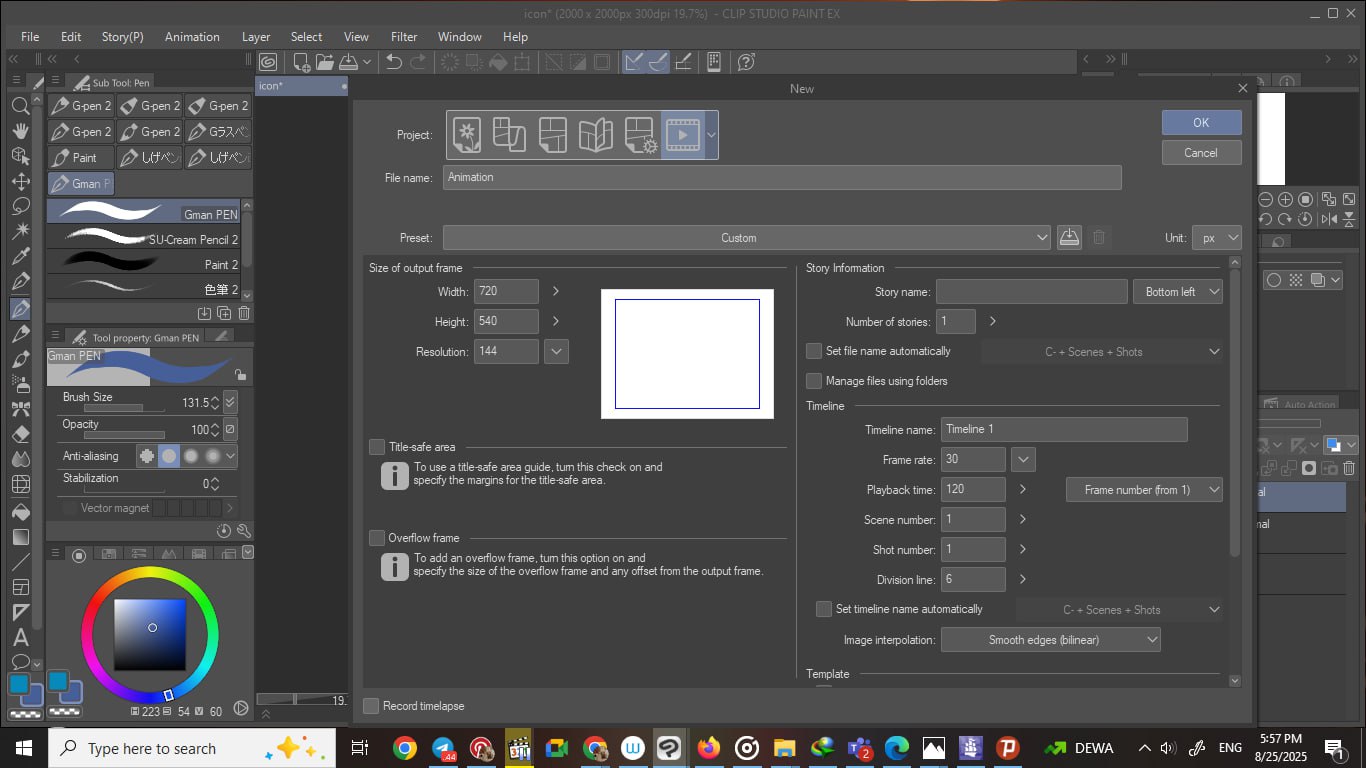1366x768 pixels.
Task: Open the Filter menu
Action: tap(404, 37)
